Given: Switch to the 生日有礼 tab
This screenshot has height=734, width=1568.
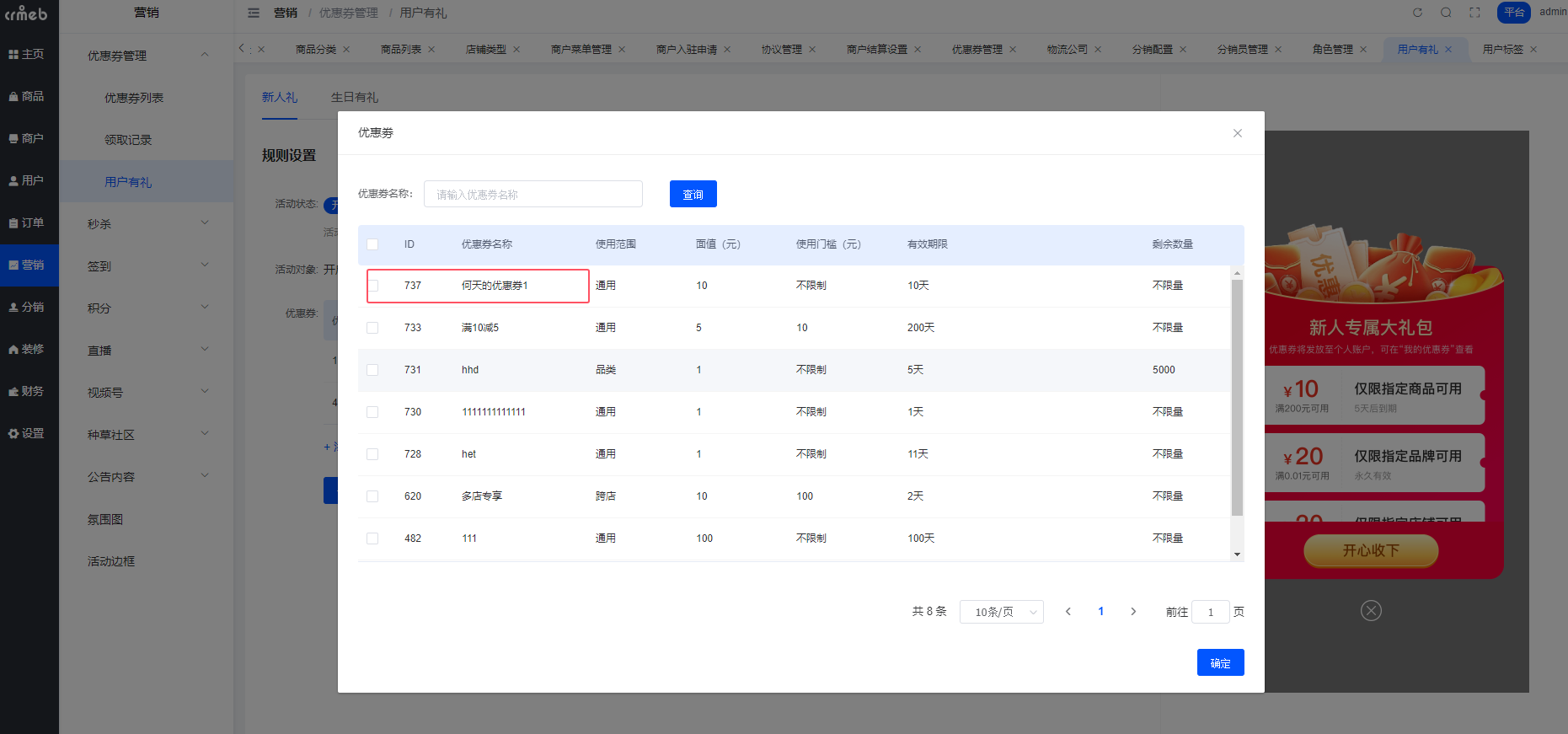Looking at the screenshot, I should 355,98.
